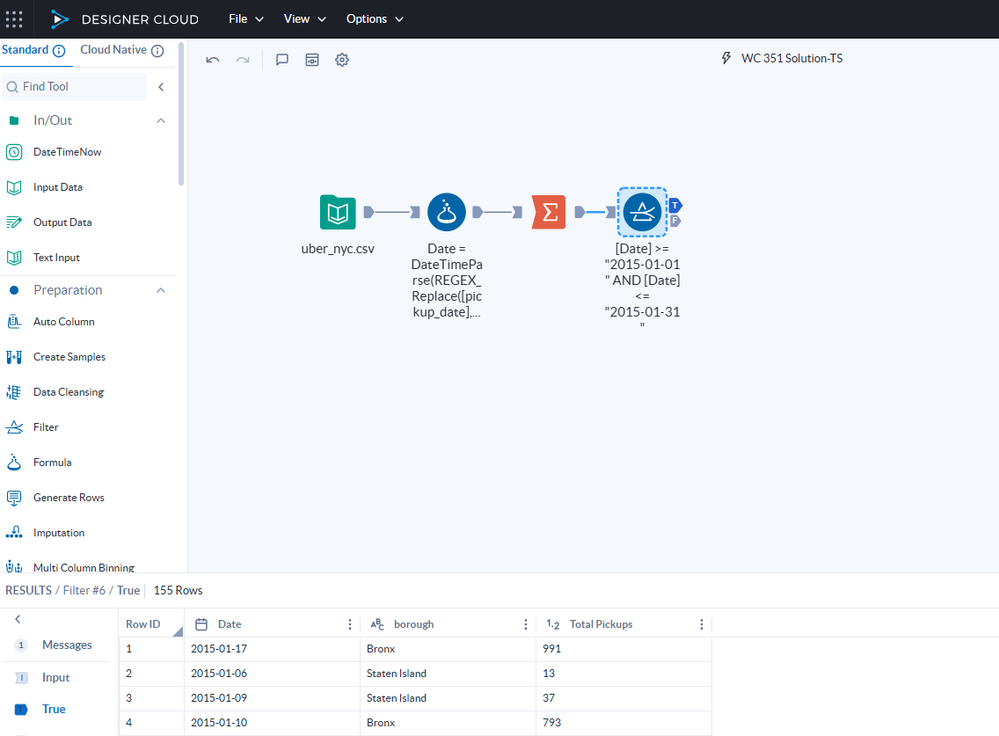
Task: Select the Total Pickups cell 991
Action: coord(624,649)
